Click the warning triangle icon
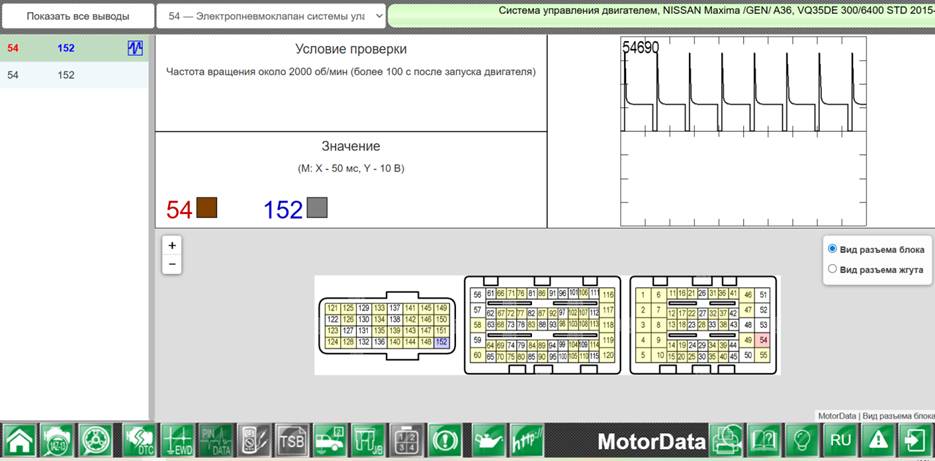This screenshot has height=461, width=935. [878, 441]
